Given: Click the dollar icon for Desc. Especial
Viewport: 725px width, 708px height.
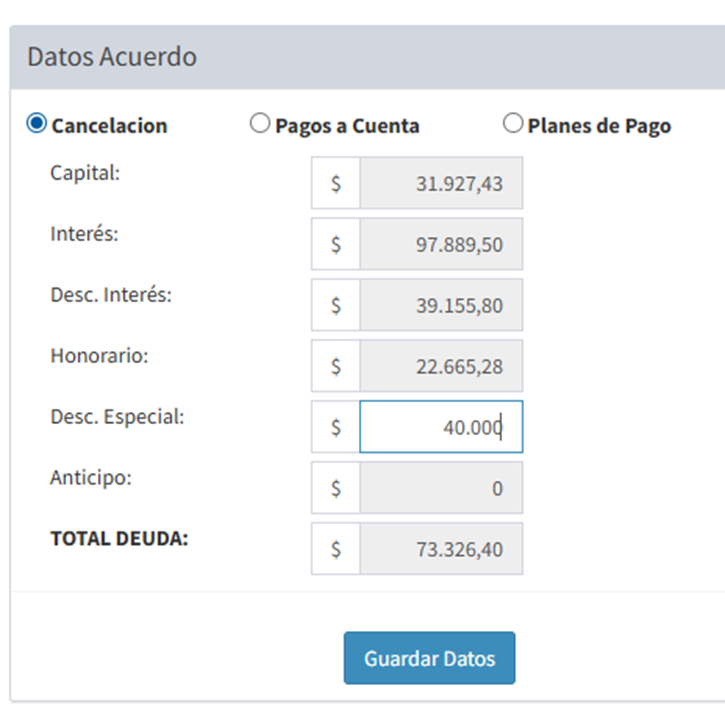Looking at the screenshot, I should (336, 427).
